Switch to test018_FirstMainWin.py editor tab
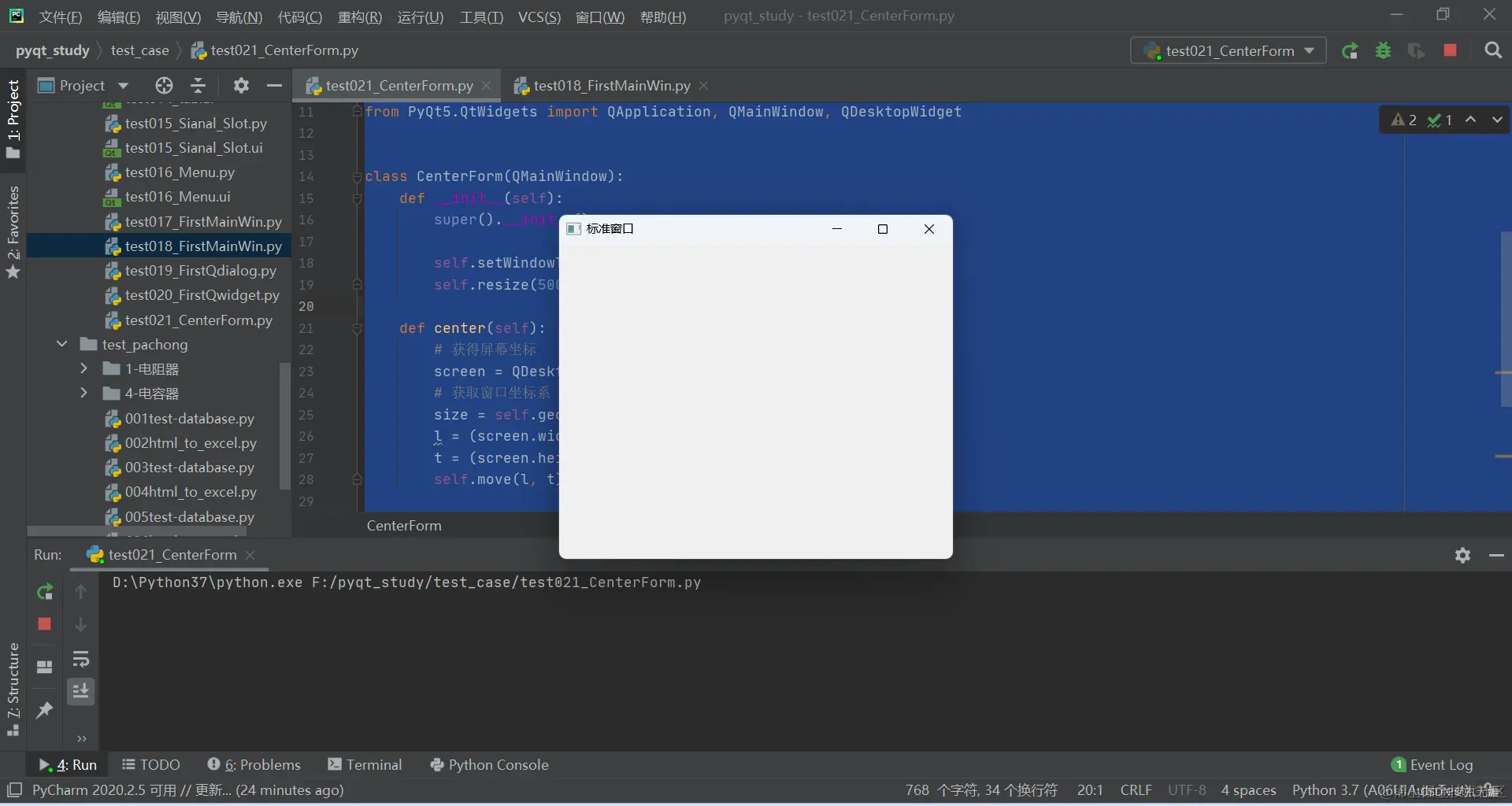 (x=603, y=85)
